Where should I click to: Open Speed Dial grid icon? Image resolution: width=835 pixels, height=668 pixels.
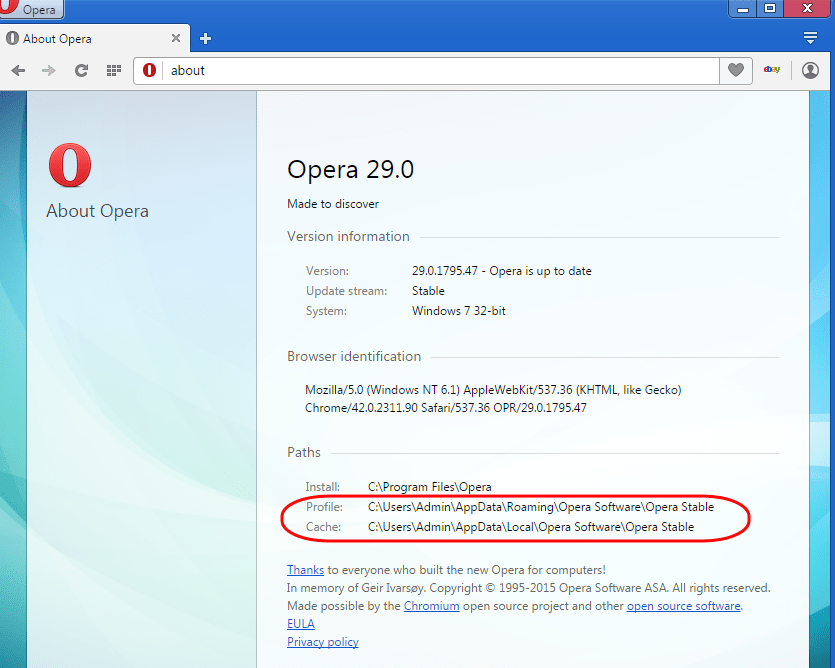click(x=113, y=70)
